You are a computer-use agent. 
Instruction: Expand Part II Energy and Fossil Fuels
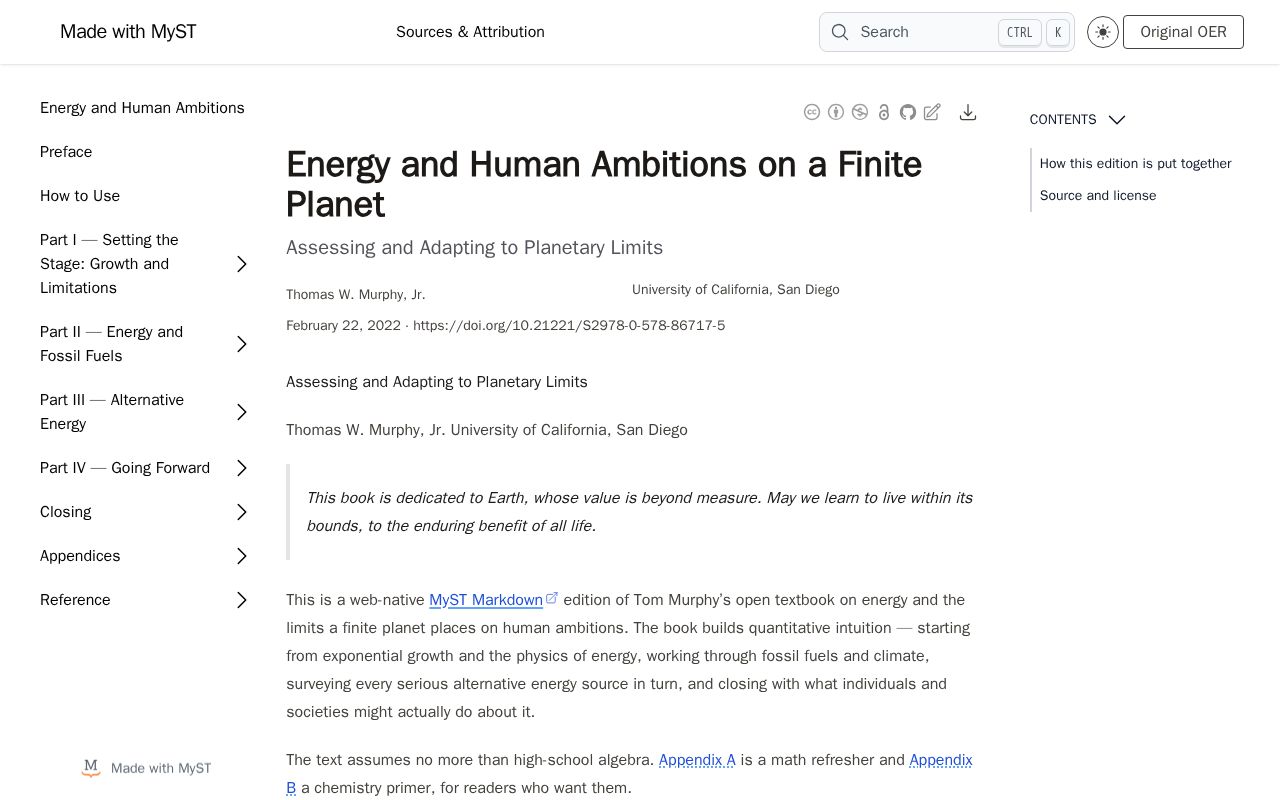[x=241, y=344]
